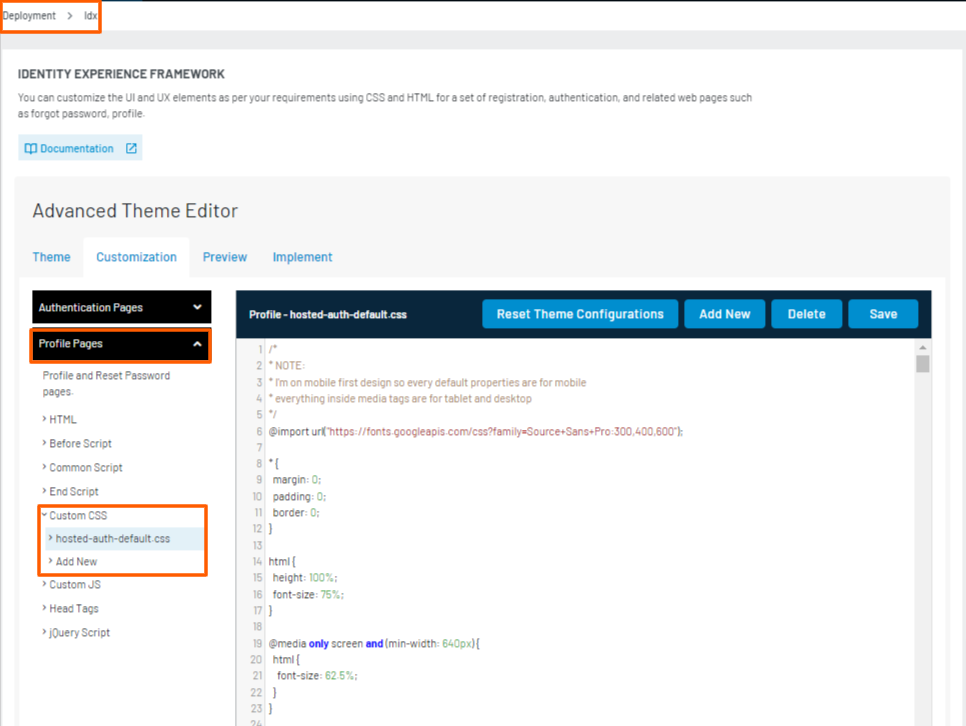This screenshot has width=966, height=726.
Task: Click the Documentation book icon
Action: [x=31, y=149]
